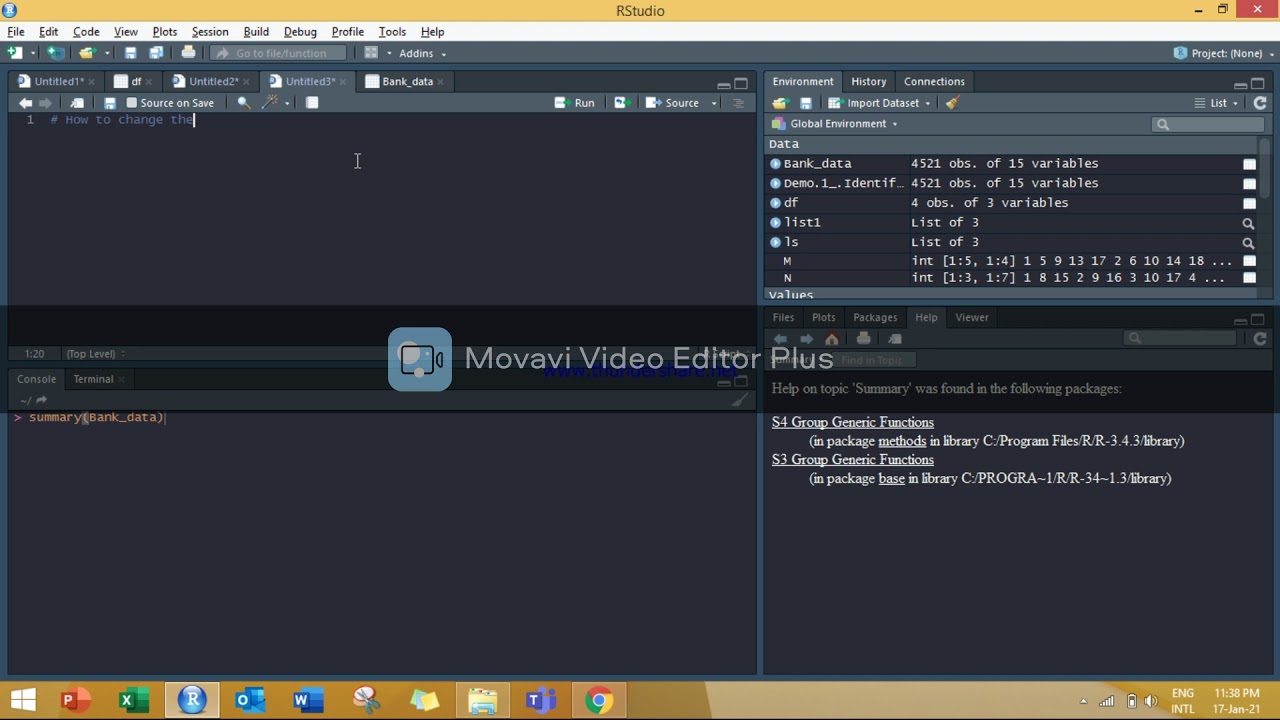Click the Go to file/function field

[x=278, y=53]
